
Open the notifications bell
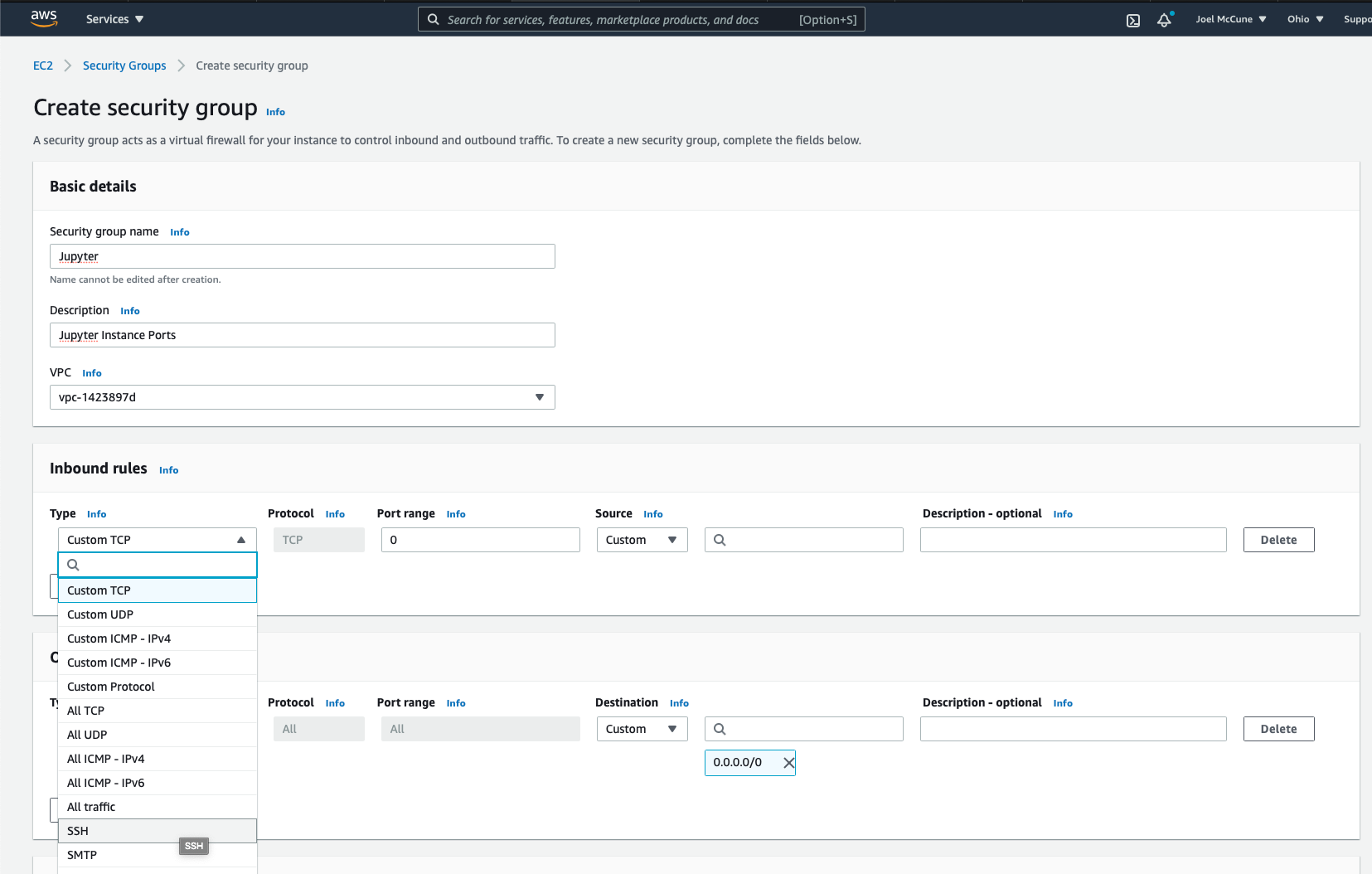[1165, 20]
